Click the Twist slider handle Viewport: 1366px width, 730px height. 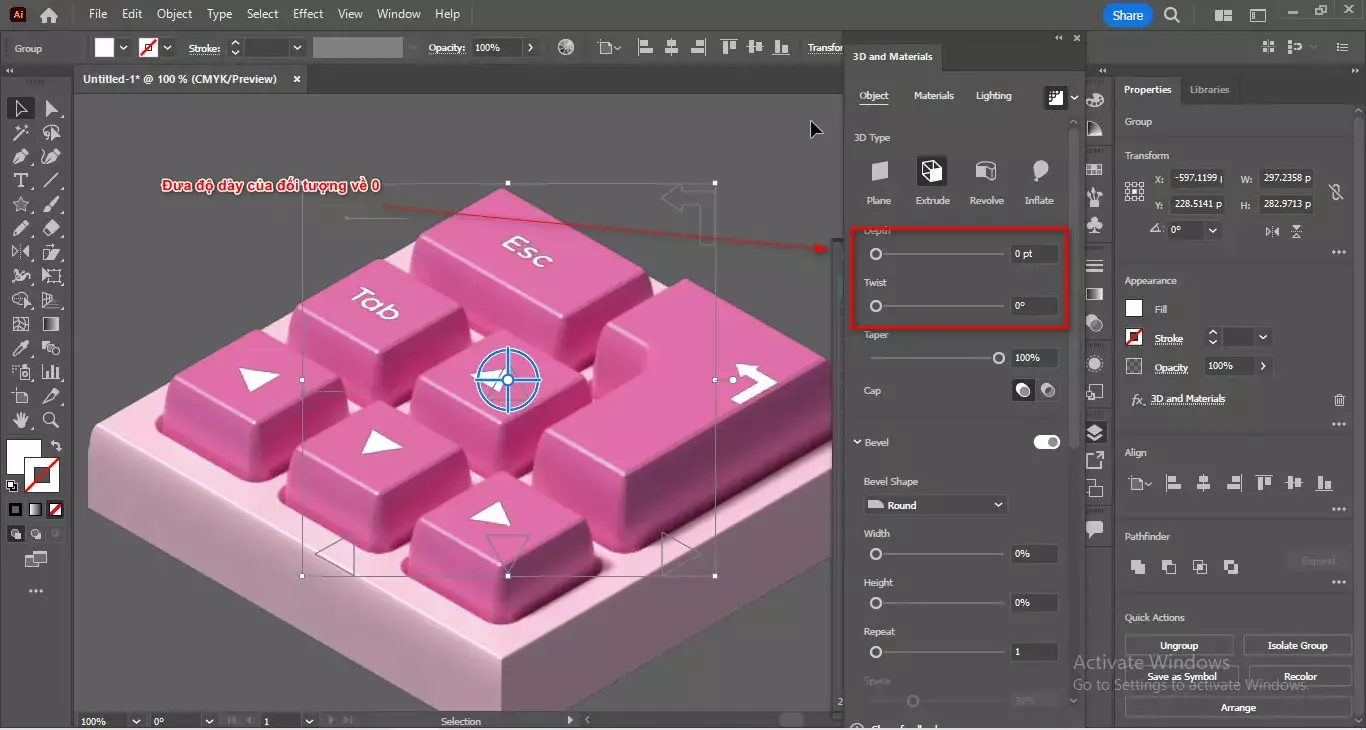(x=877, y=306)
